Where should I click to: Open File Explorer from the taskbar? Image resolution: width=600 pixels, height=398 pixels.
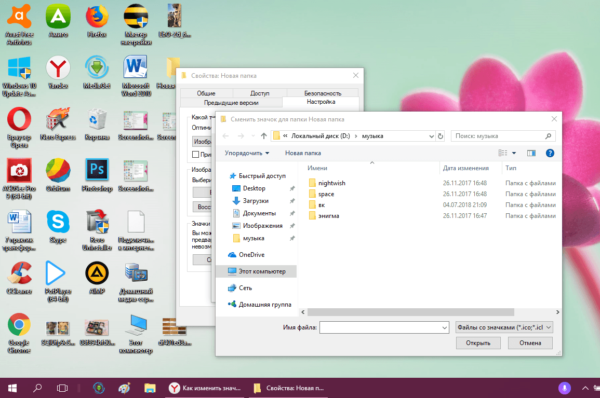(x=150, y=388)
